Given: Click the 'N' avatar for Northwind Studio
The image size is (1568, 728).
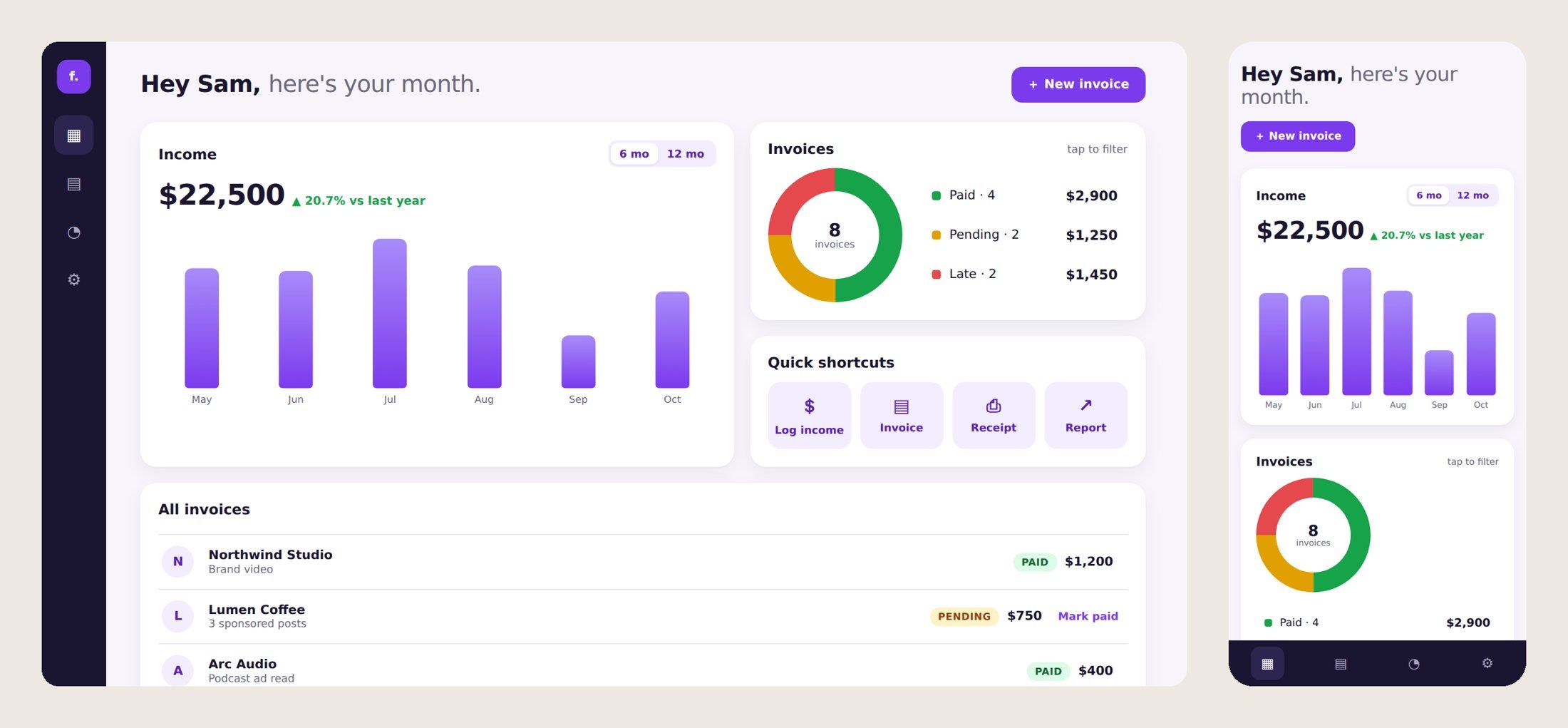Looking at the screenshot, I should coord(177,561).
